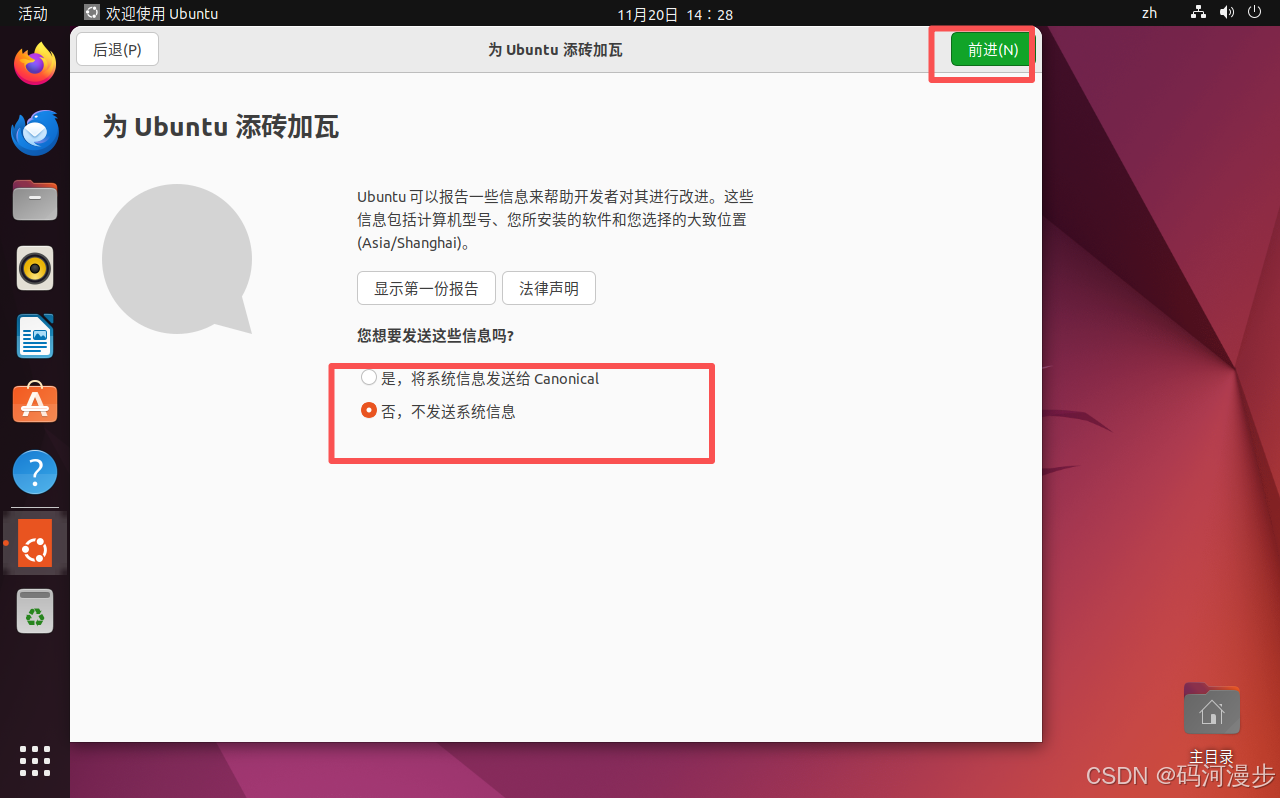
Task: Click the network status icon in top bar
Action: (1199, 13)
